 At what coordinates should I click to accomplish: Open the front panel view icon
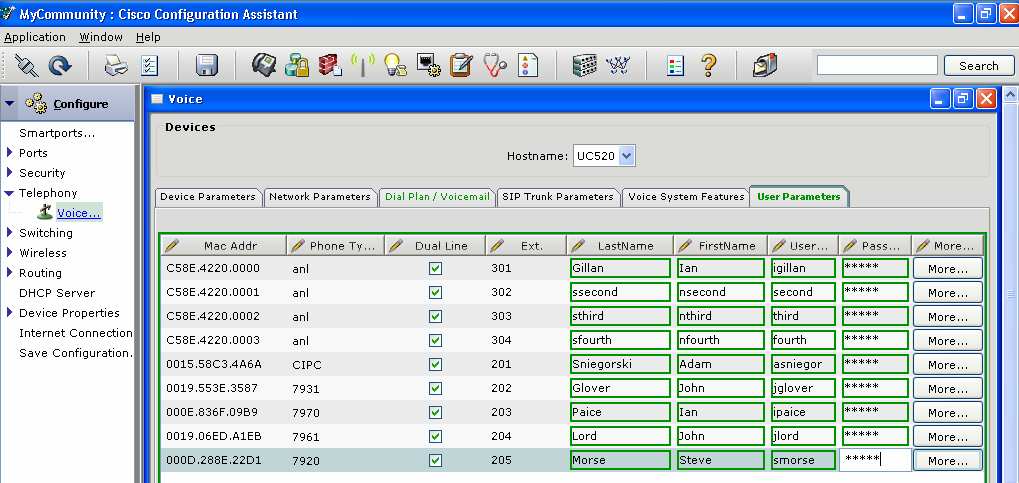click(585, 65)
